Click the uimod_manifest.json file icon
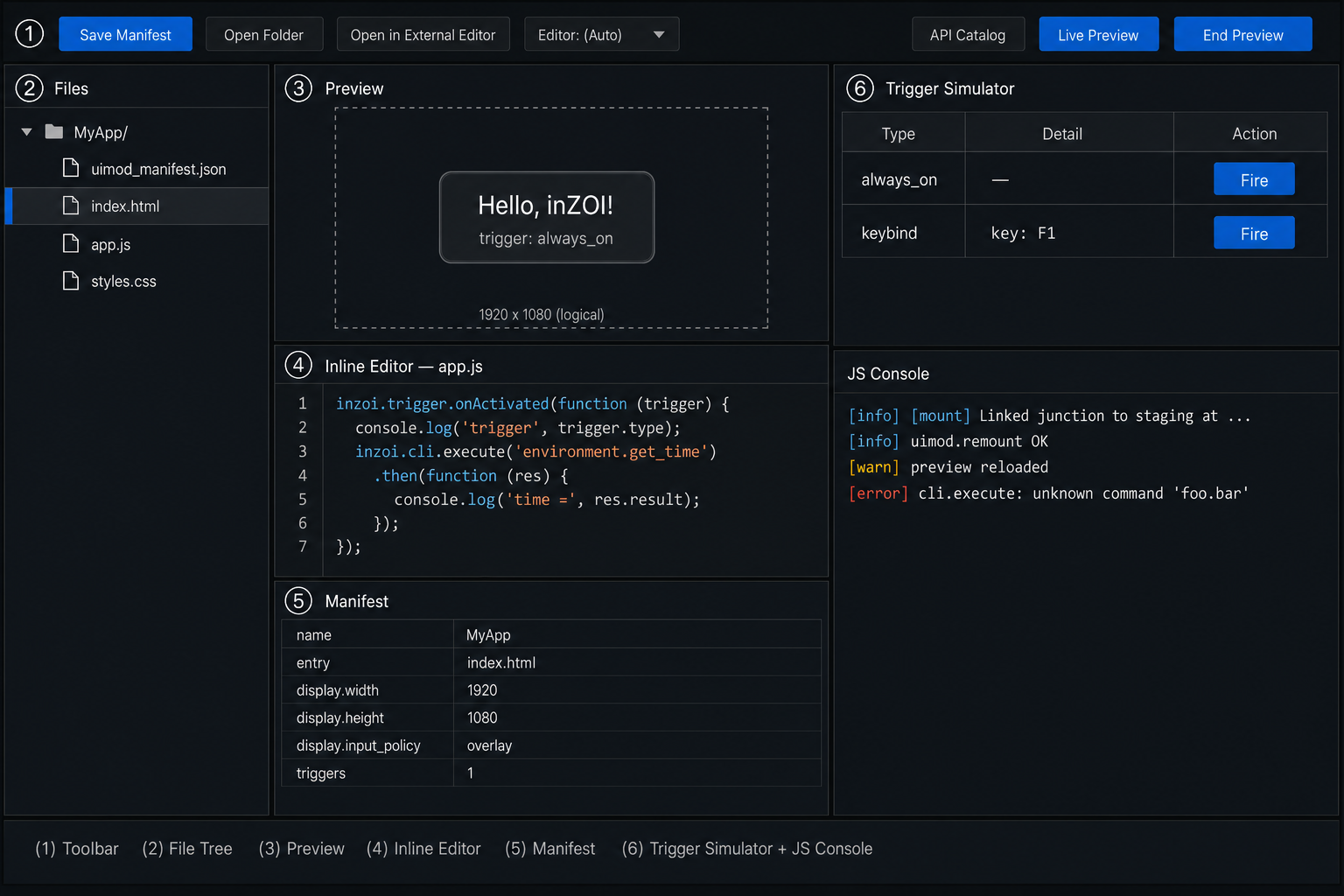This screenshot has width=1344, height=896. tap(71, 168)
